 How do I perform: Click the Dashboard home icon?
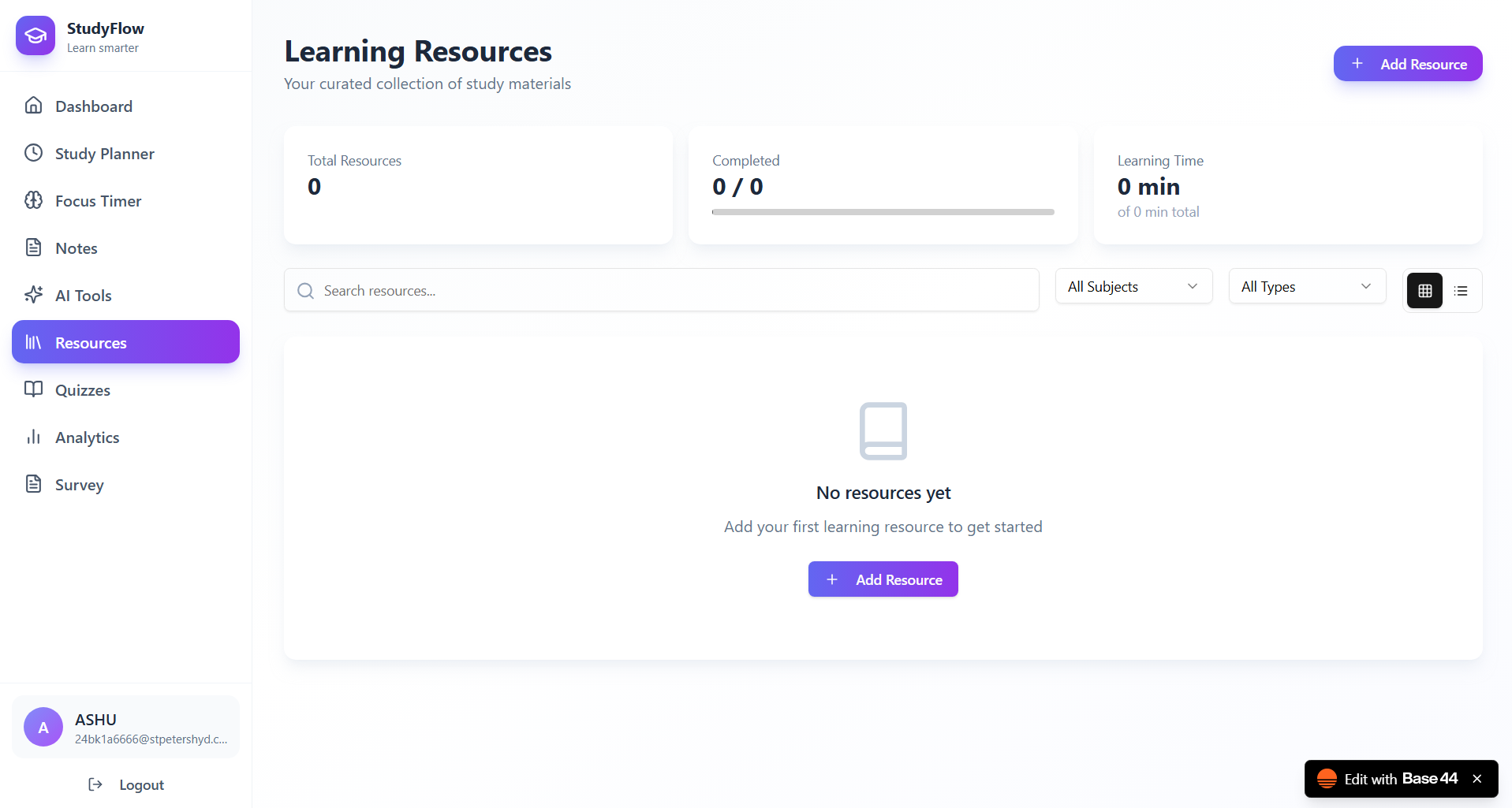pos(33,106)
